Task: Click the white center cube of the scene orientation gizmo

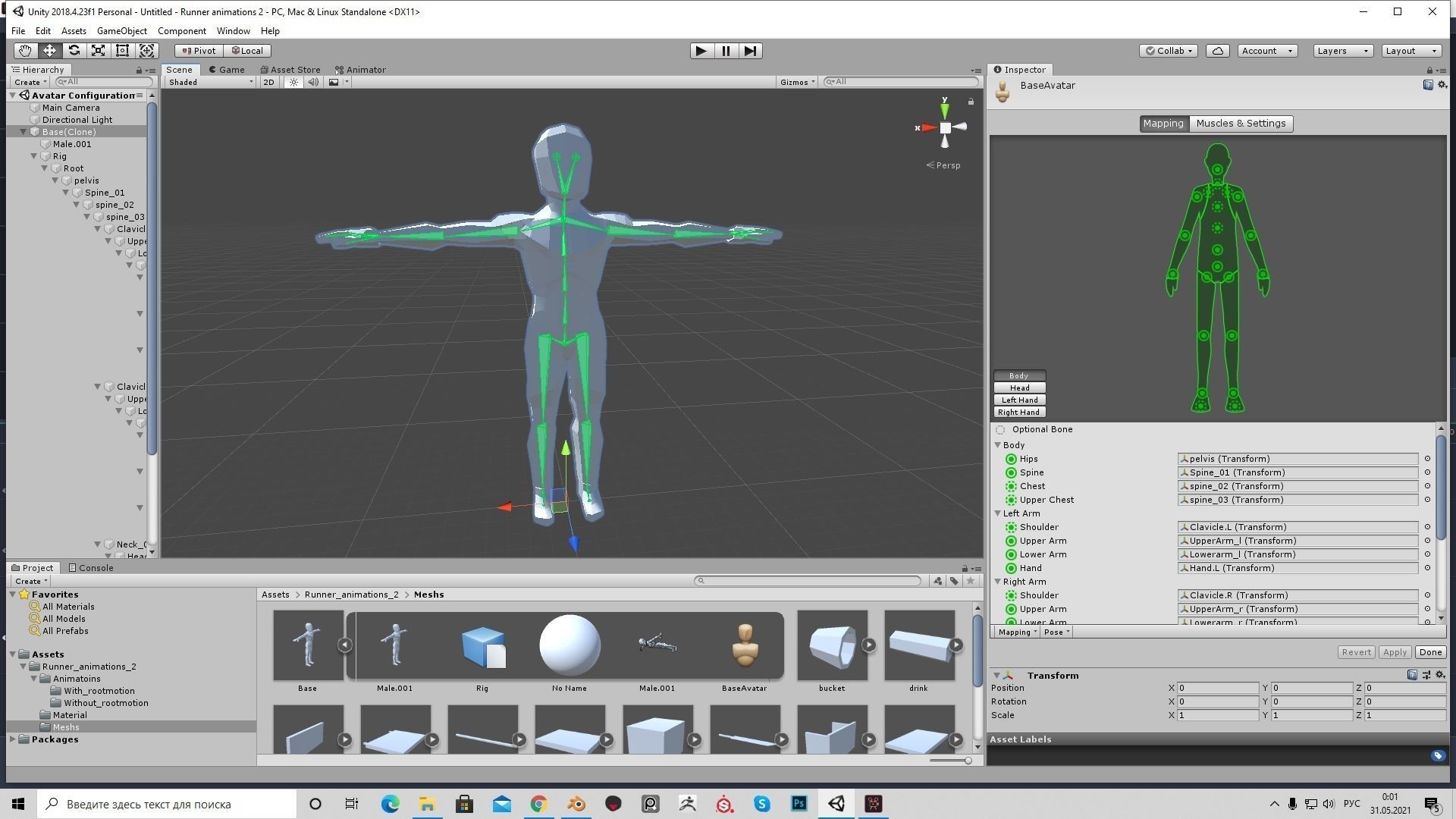Action: 945,128
